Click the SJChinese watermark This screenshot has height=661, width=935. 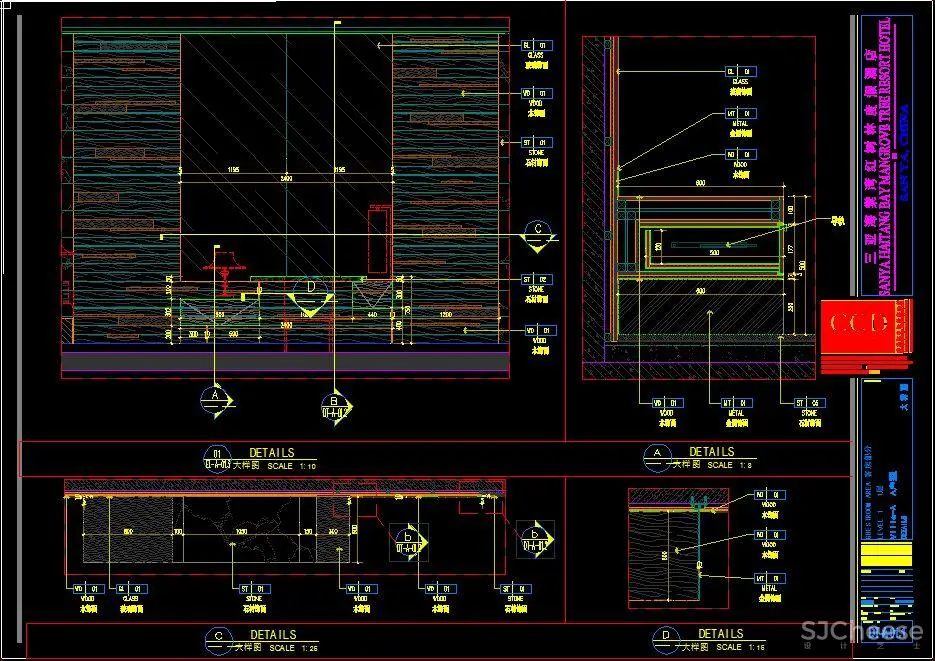pos(860,632)
